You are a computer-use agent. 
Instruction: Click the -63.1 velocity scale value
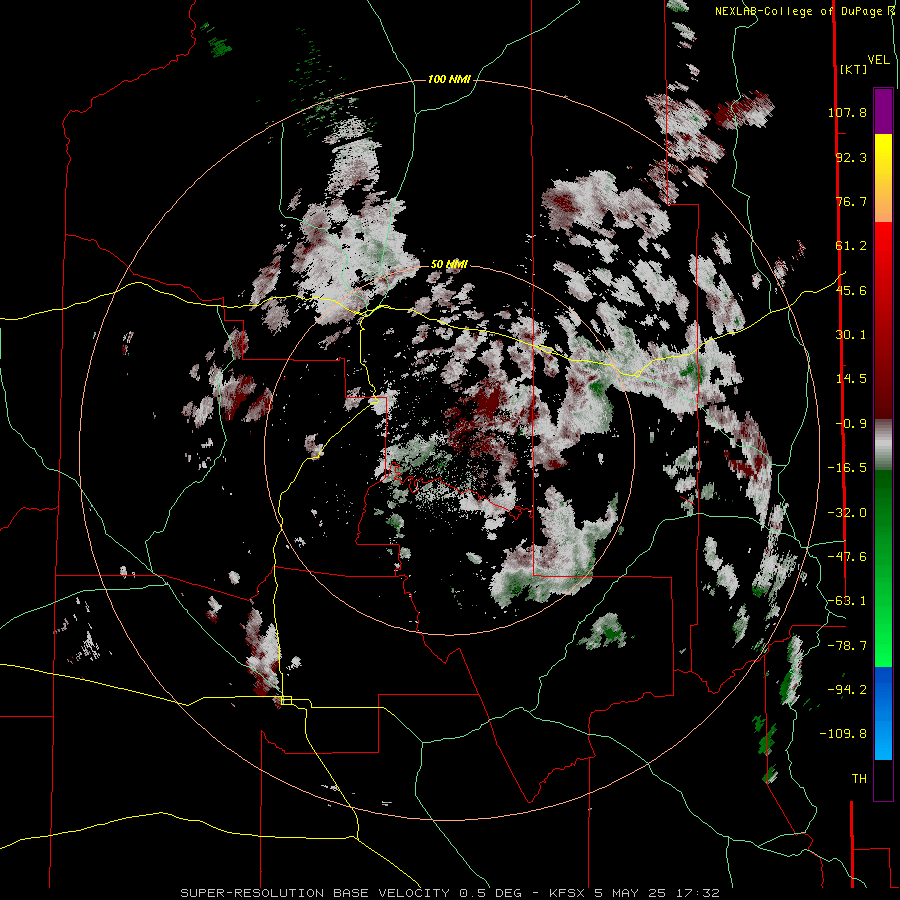pyautogui.click(x=847, y=601)
